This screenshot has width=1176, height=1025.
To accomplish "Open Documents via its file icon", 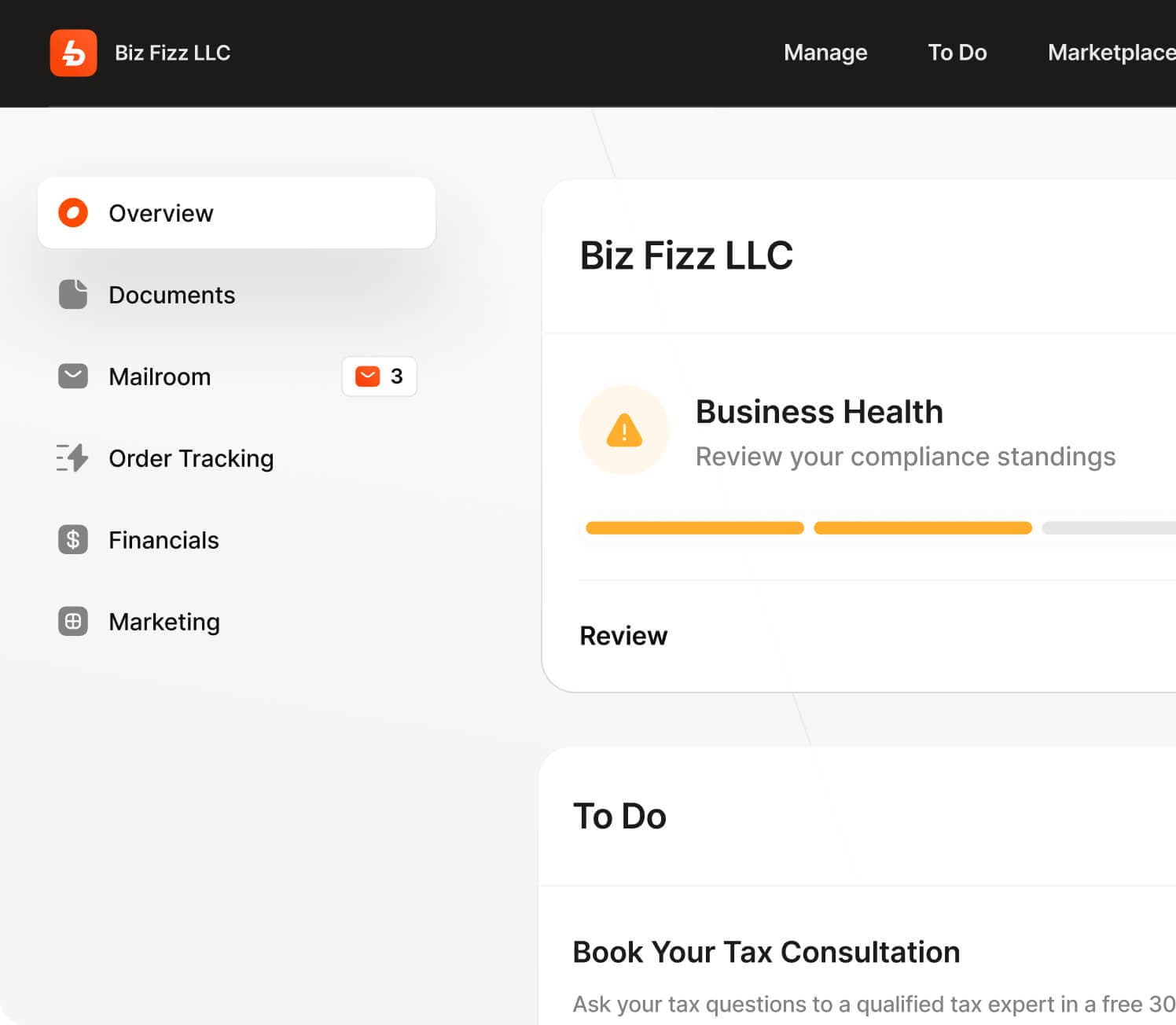I will (x=73, y=295).
